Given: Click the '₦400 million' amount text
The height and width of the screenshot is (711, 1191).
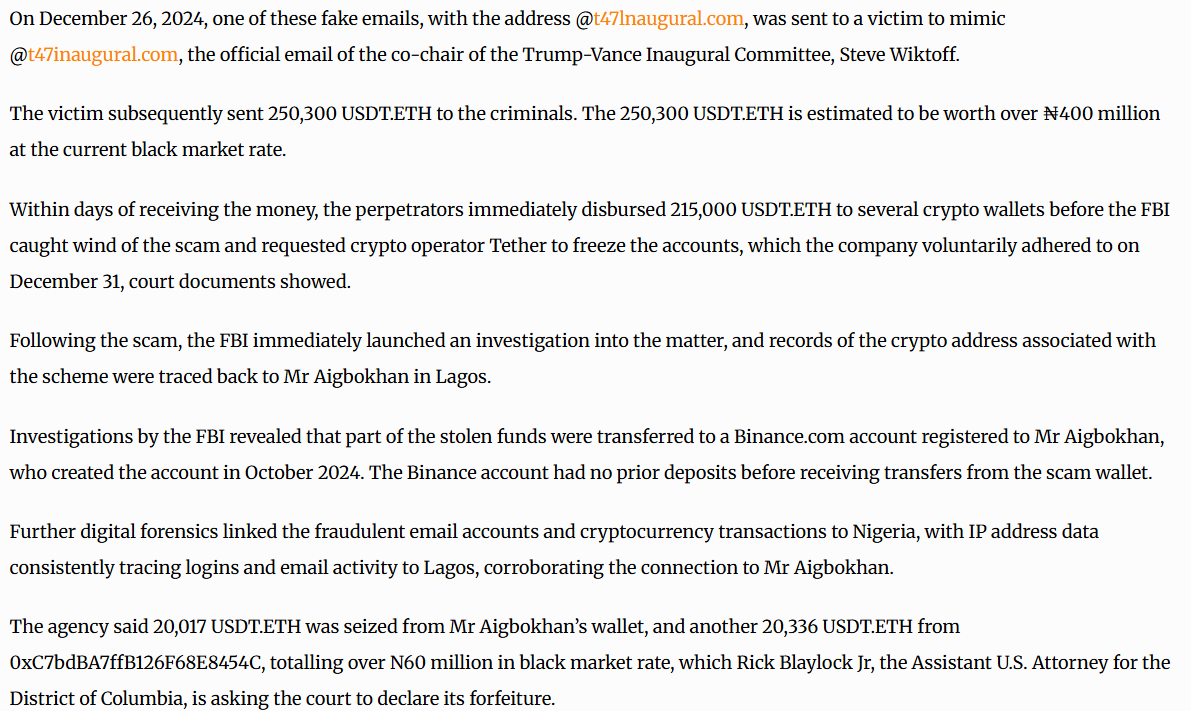Looking at the screenshot, I should pos(1101,114).
